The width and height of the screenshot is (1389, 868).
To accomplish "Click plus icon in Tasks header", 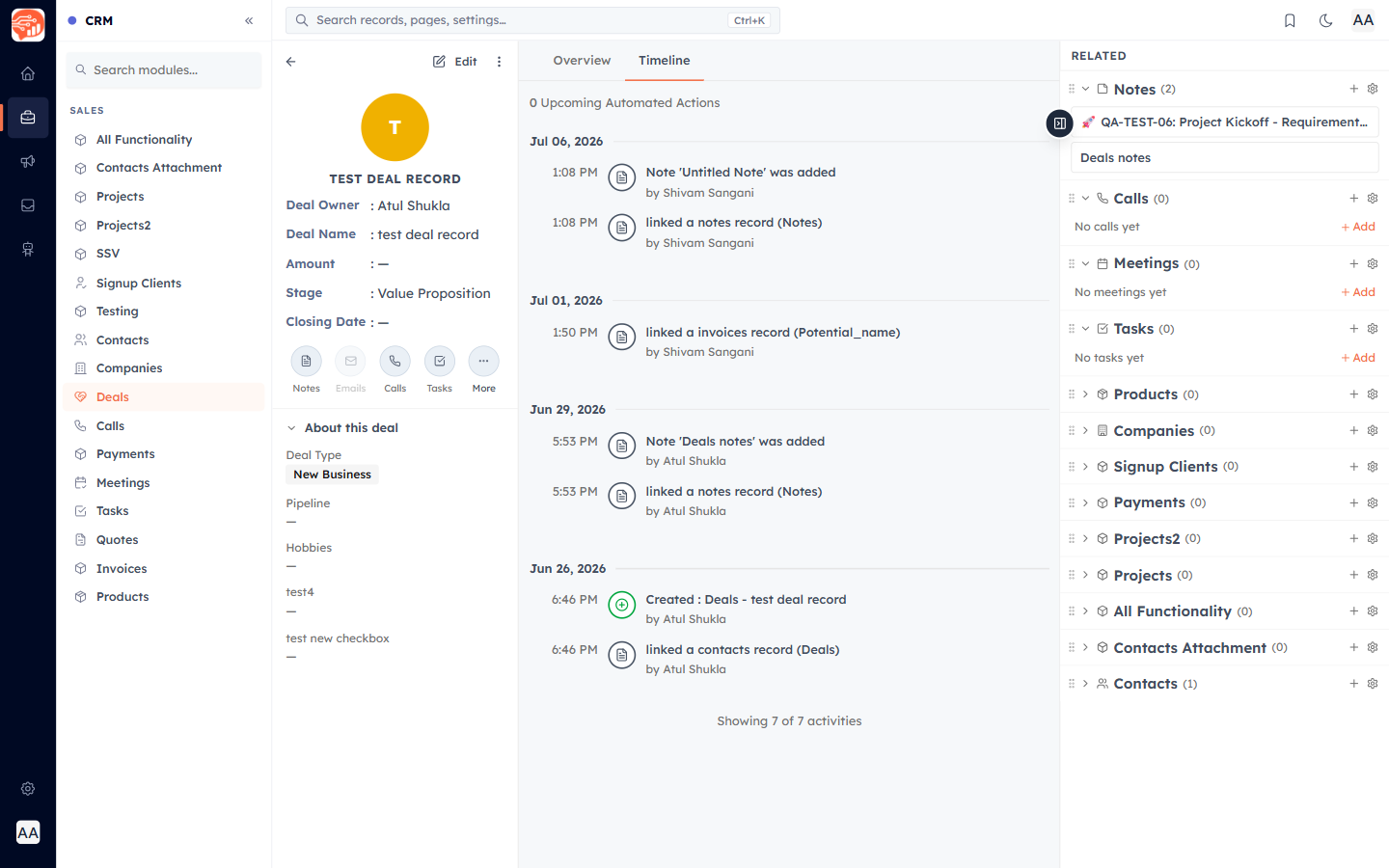I will tap(1353, 329).
